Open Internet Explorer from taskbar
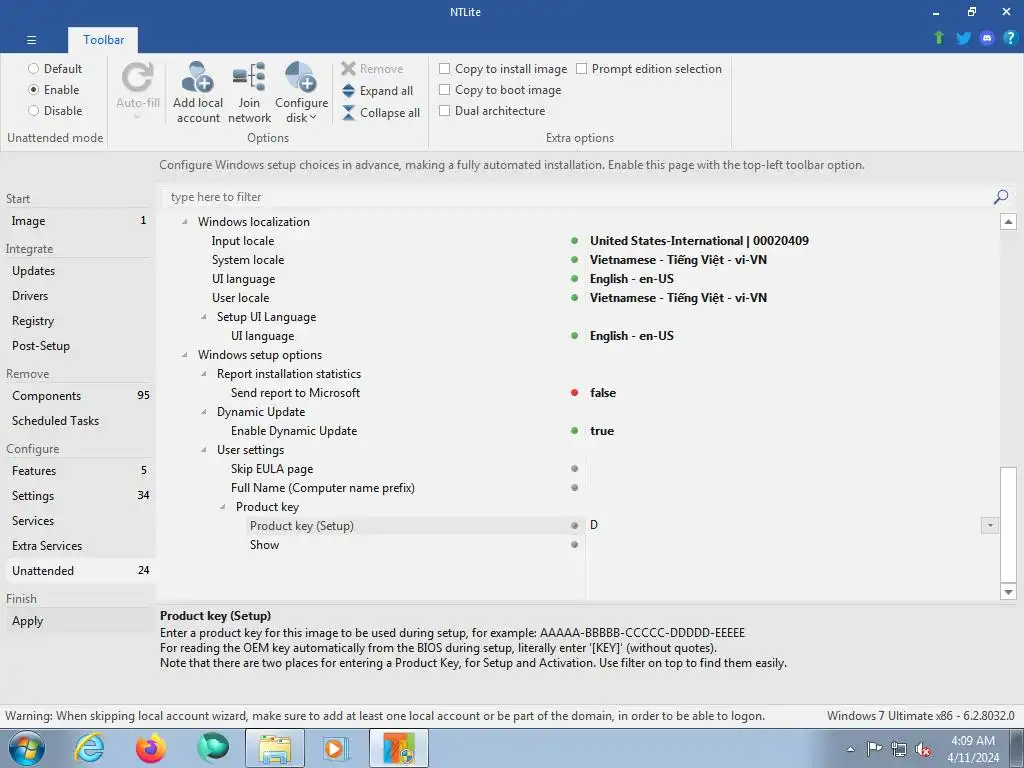Viewport: 1024px width, 768px height. [x=89, y=748]
